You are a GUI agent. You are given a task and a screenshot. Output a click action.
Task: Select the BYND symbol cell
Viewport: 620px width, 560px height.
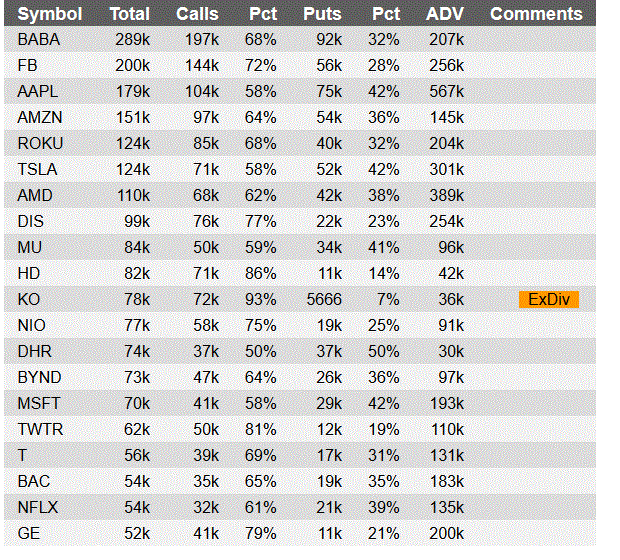click(x=39, y=378)
